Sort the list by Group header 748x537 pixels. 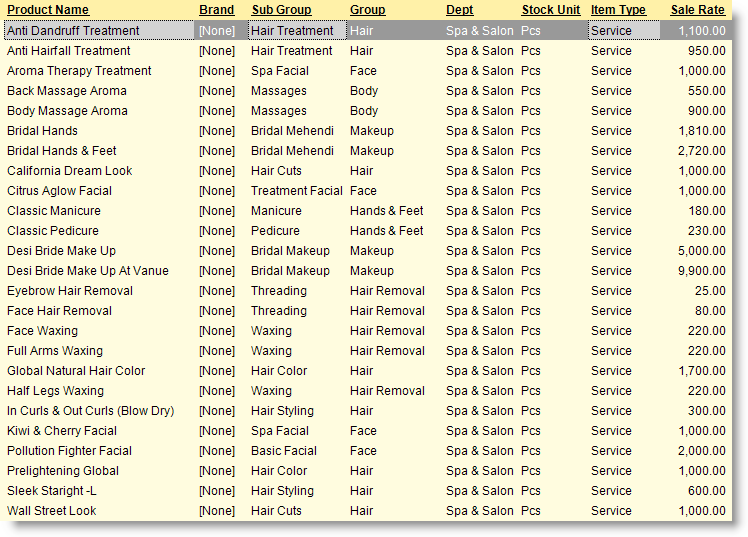click(367, 10)
